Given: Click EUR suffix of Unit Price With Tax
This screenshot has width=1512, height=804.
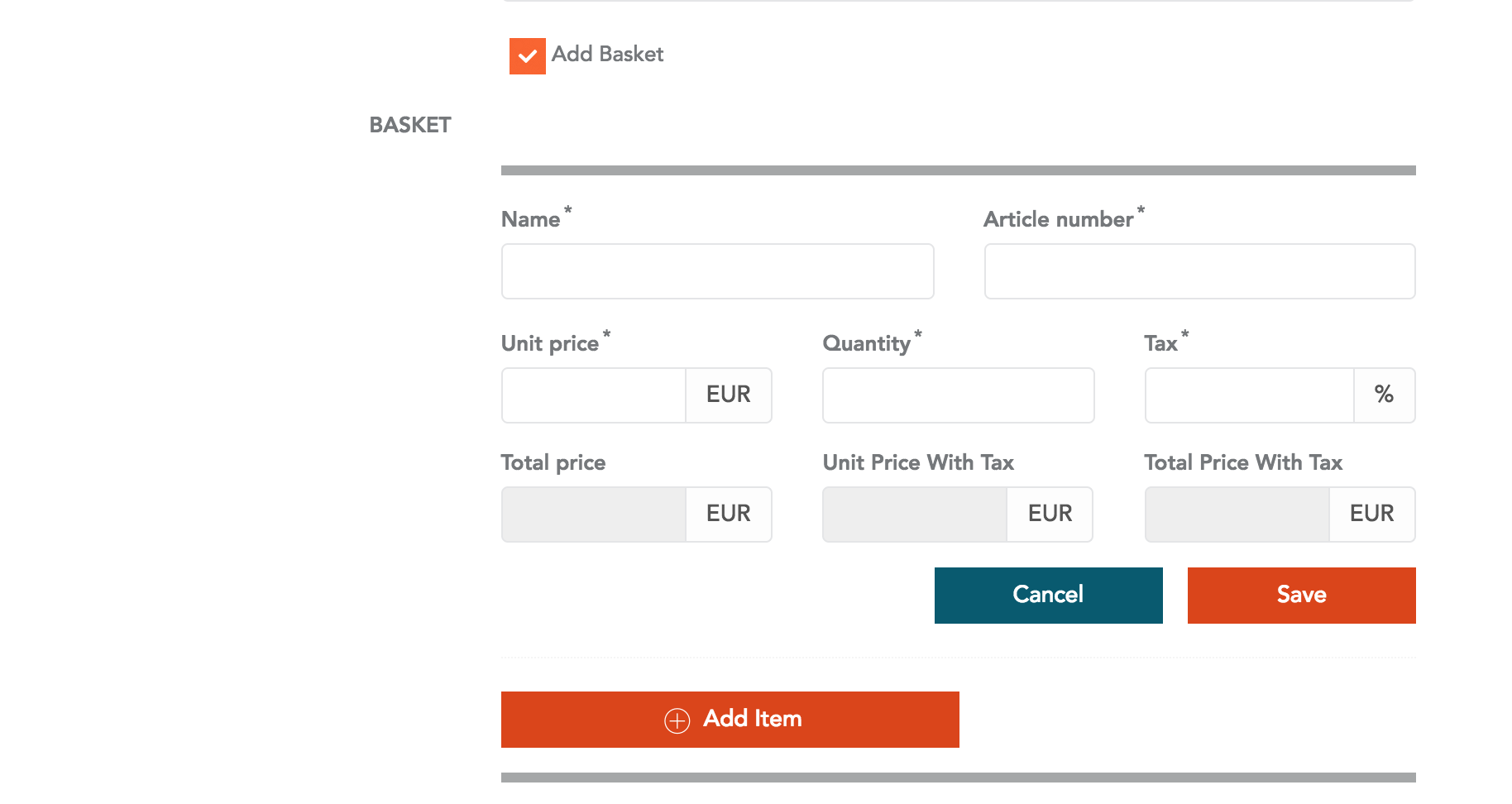Looking at the screenshot, I should coord(1050,514).
